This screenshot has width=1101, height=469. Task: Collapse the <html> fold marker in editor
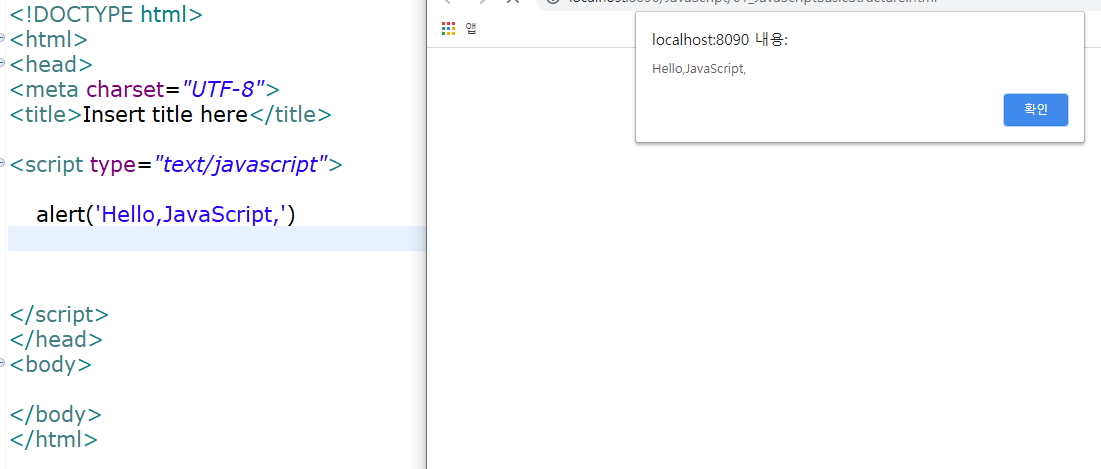click(x=3, y=38)
